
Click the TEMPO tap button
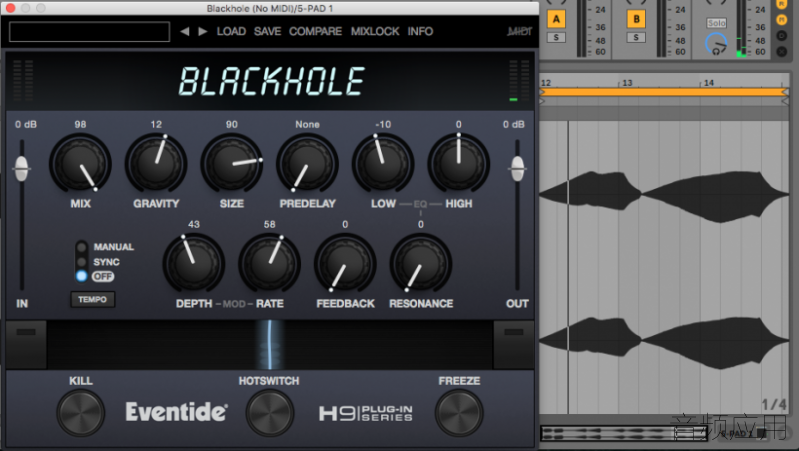(x=92, y=299)
